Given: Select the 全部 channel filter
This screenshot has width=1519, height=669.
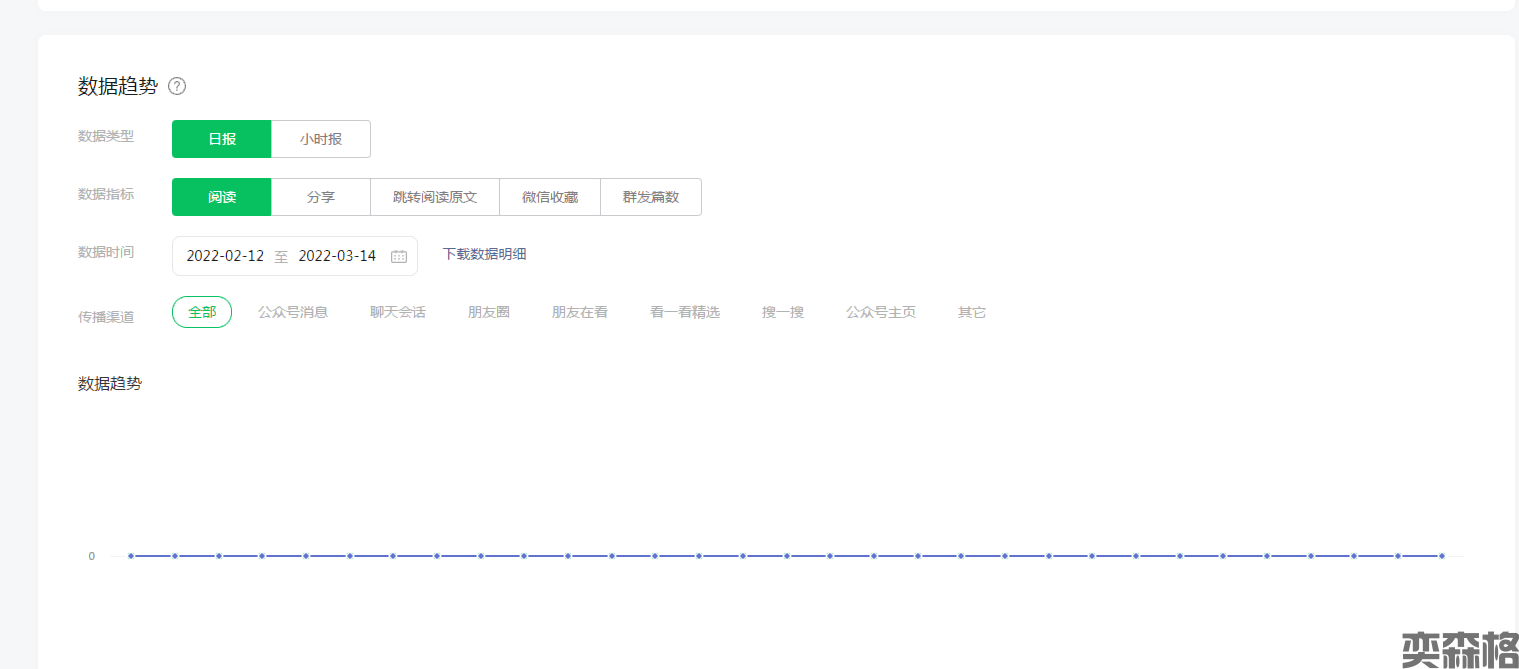Looking at the screenshot, I should (x=202, y=312).
